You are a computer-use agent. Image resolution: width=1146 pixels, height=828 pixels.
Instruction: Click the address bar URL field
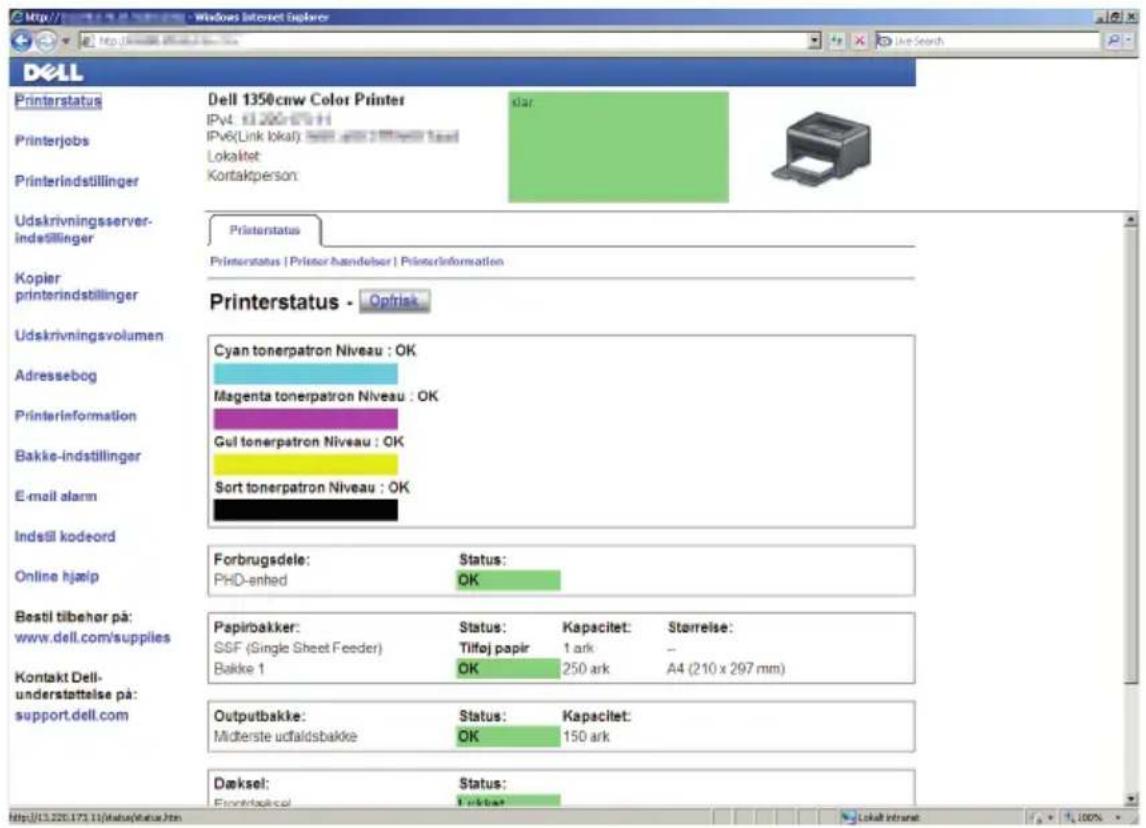coord(443,41)
